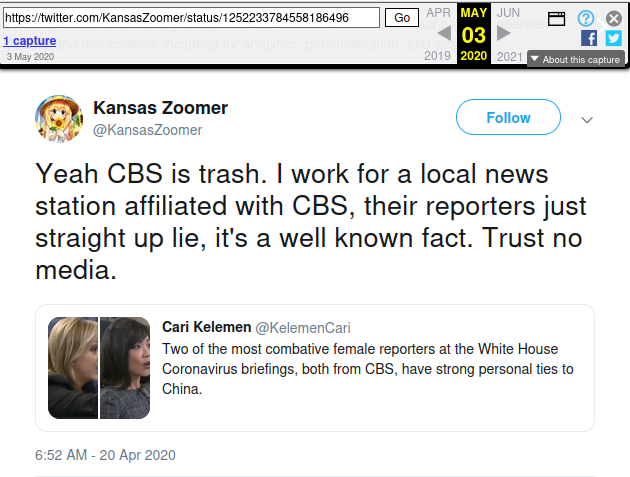
Task: Share this capture on Facebook
Action: pyautogui.click(x=589, y=38)
